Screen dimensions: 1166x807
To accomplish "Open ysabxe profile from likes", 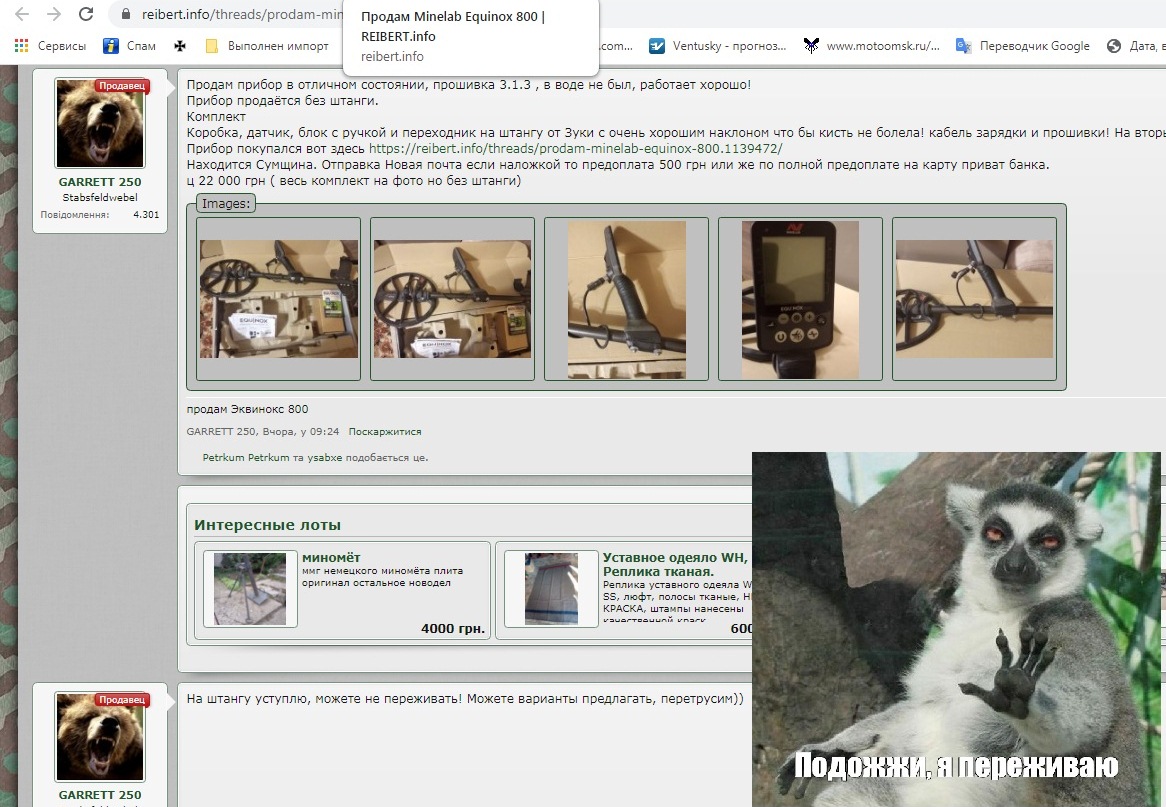I will [x=325, y=457].
